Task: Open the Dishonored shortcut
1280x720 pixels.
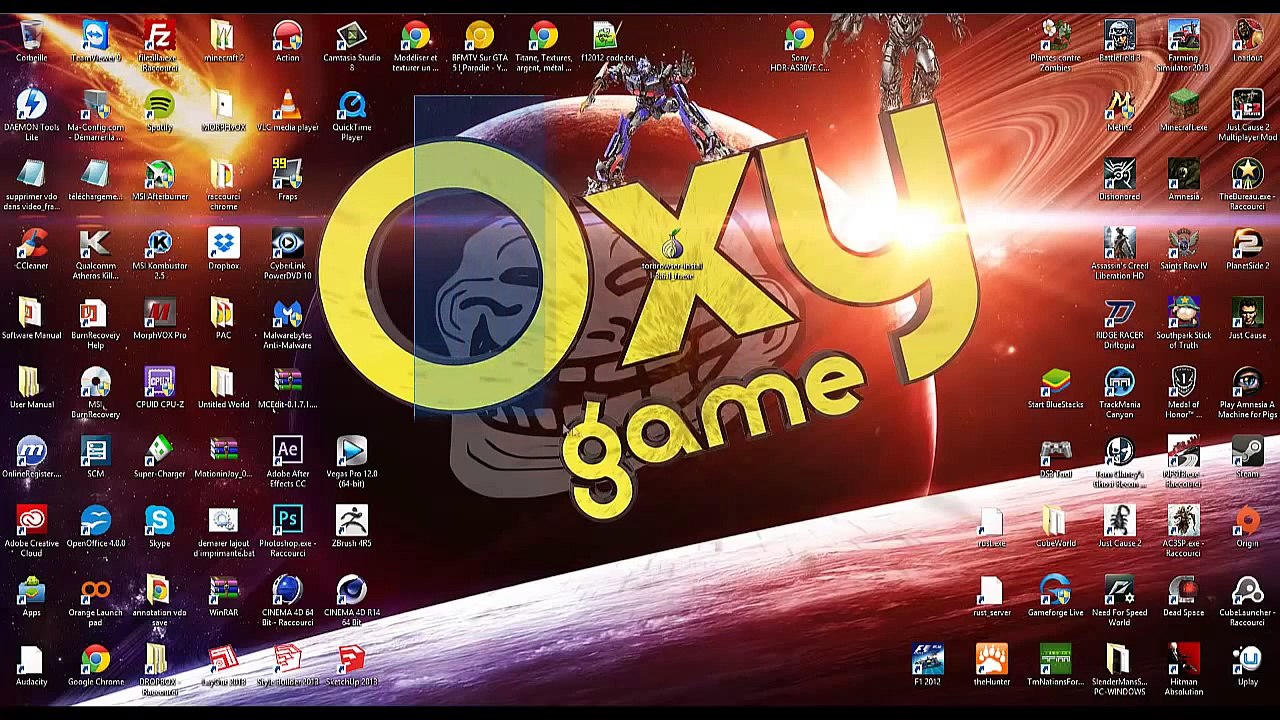Action: pyautogui.click(x=1119, y=175)
